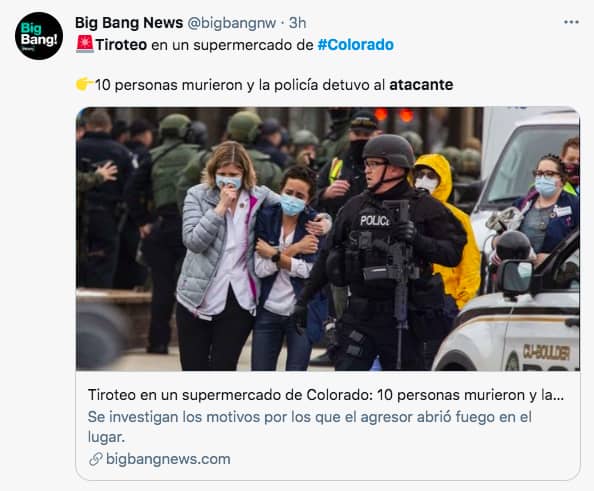Open the card headline about Colorado supermarket
Screen dimensions: 594x491
(326, 395)
